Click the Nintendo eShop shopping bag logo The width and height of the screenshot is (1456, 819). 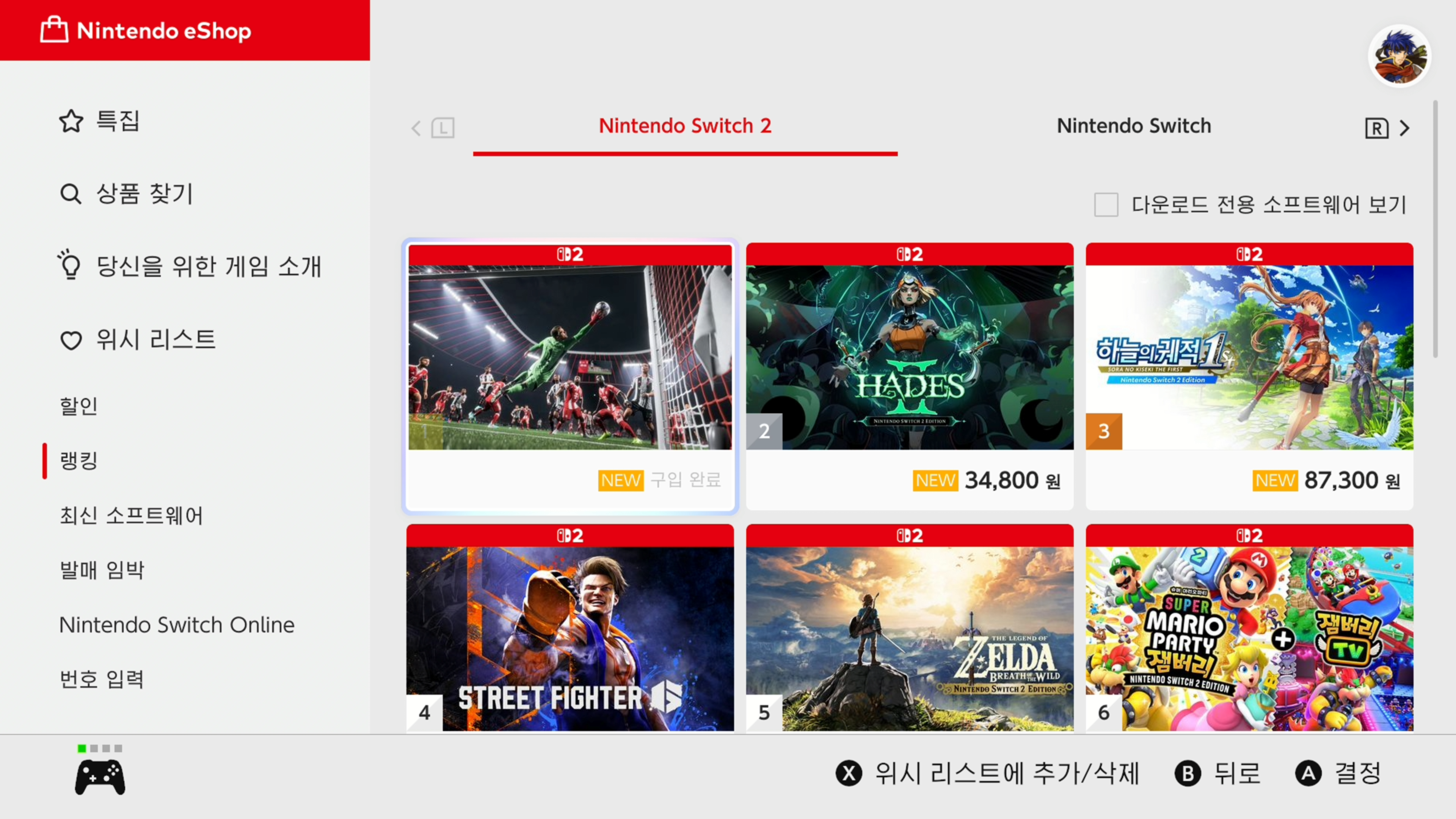54,30
